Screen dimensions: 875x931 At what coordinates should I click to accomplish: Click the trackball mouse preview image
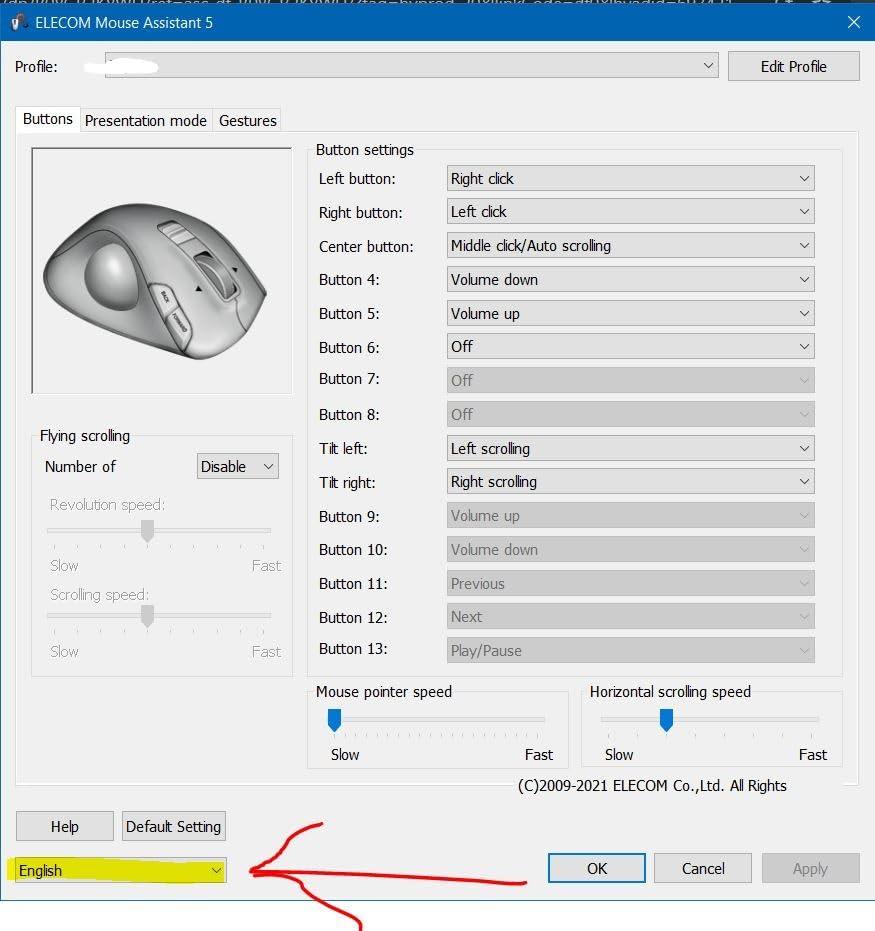coord(157,271)
